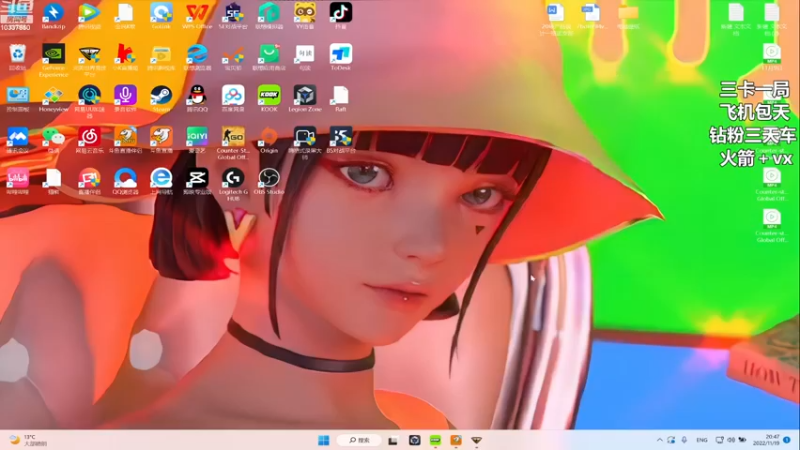800x450 pixels.
Task: Show hidden tray icons chevron
Action: coord(659,440)
